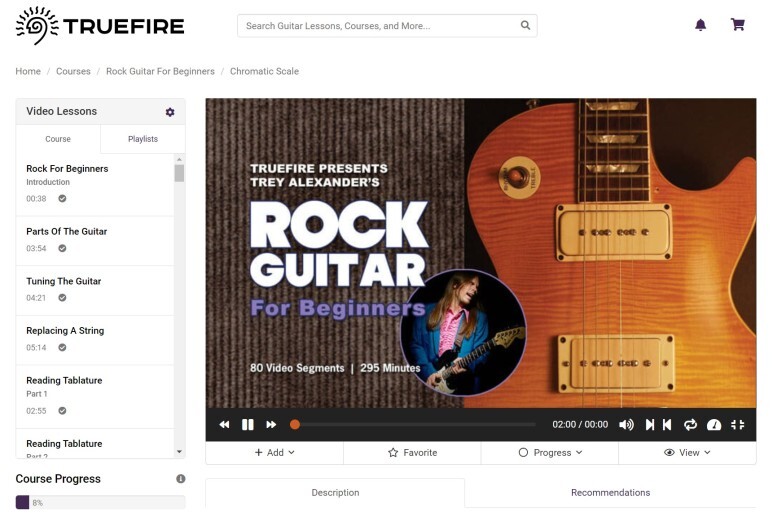Select Tuning The Guitar lesson
773x520 pixels.
tap(95, 291)
